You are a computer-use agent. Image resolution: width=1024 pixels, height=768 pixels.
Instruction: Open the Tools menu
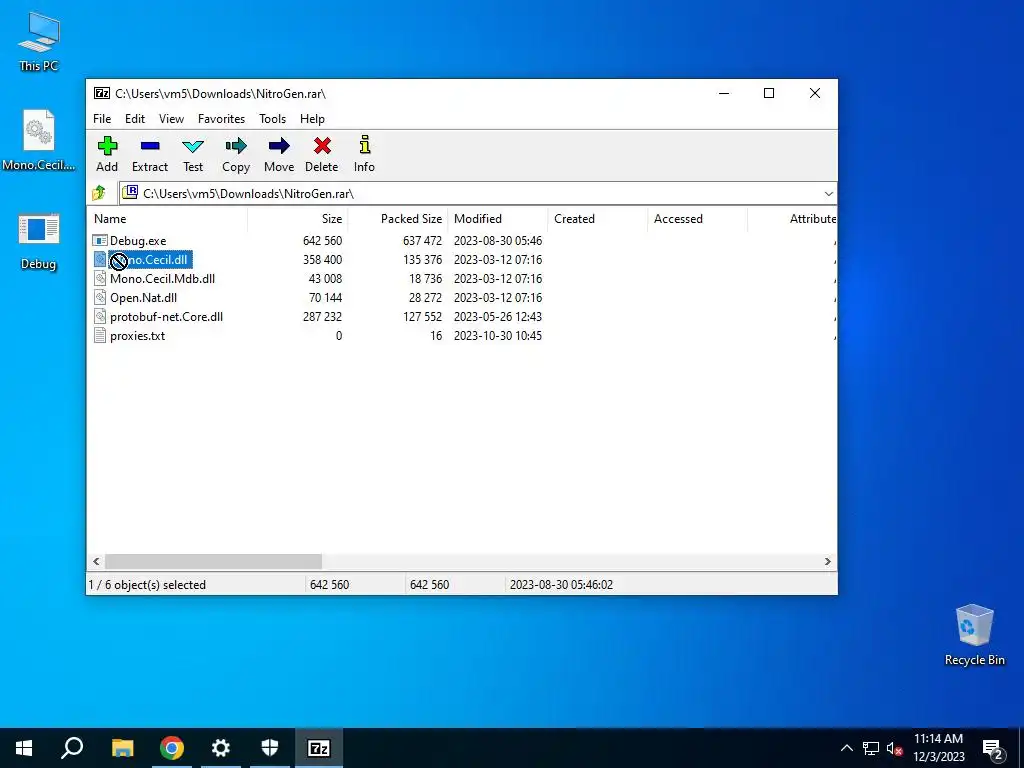pyautogui.click(x=272, y=119)
